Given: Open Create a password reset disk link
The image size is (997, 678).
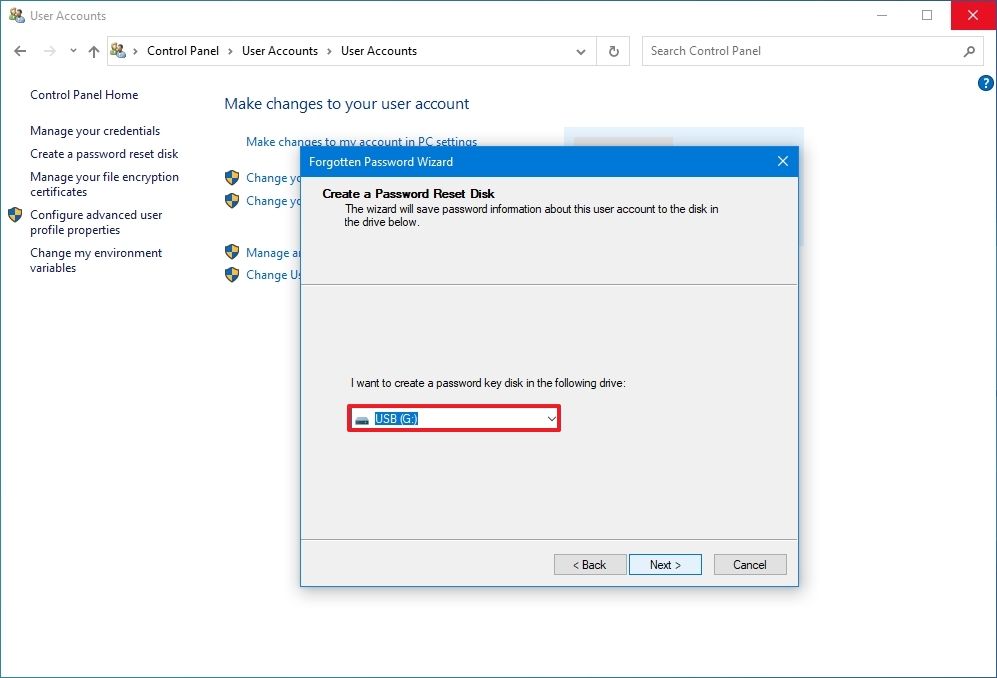Looking at the screenshot, I should [x=104, y=153].
